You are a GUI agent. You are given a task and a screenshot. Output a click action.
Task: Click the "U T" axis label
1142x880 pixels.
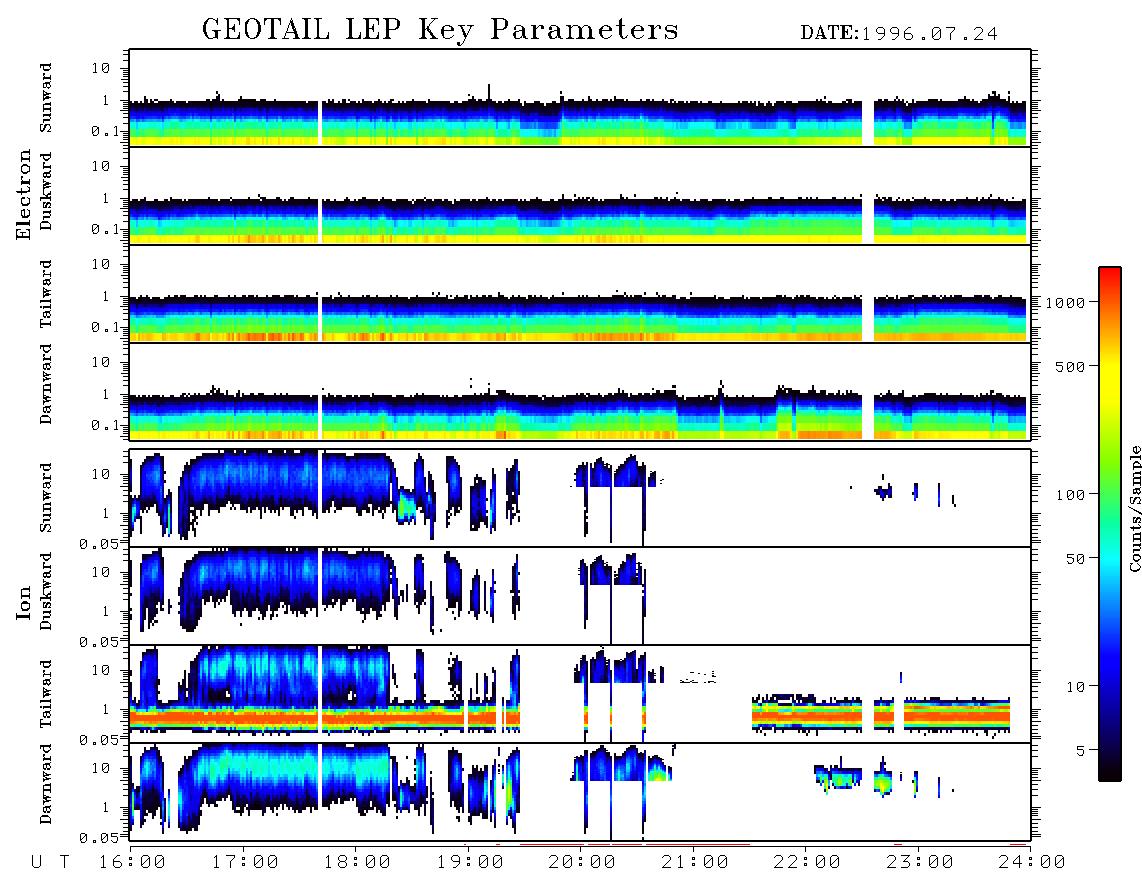[51, 863]
